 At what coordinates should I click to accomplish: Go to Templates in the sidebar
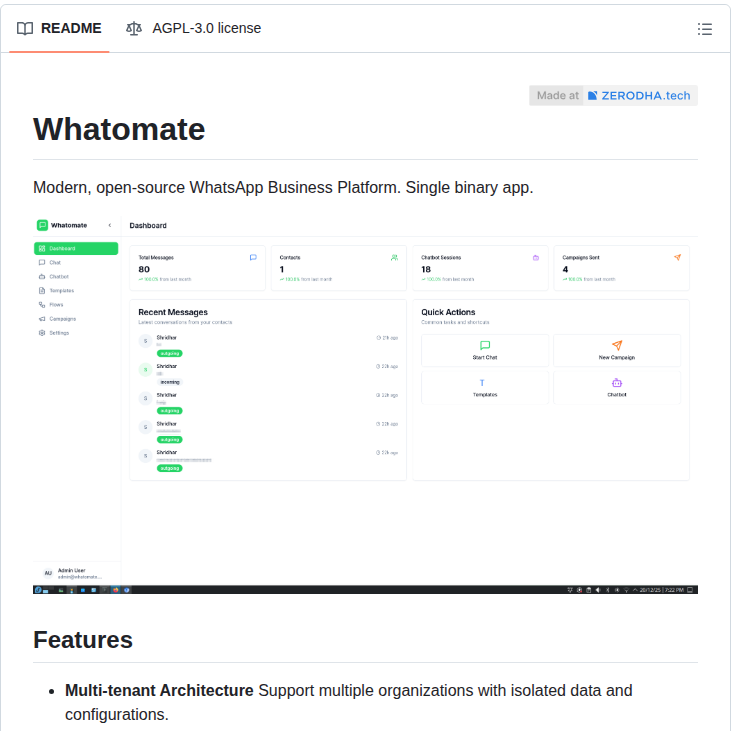[61, 290]
